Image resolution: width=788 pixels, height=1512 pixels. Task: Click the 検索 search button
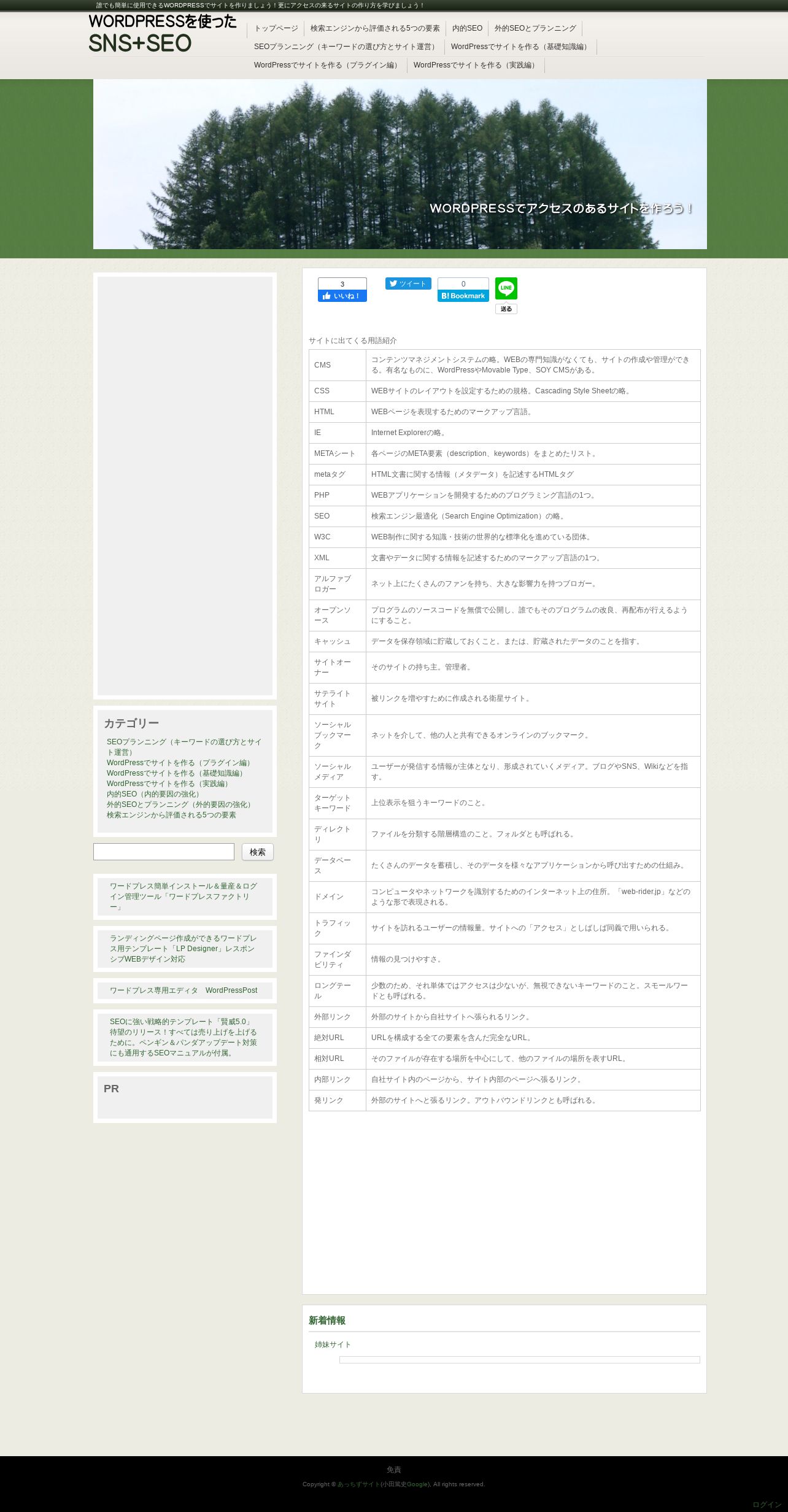(258, 852)
